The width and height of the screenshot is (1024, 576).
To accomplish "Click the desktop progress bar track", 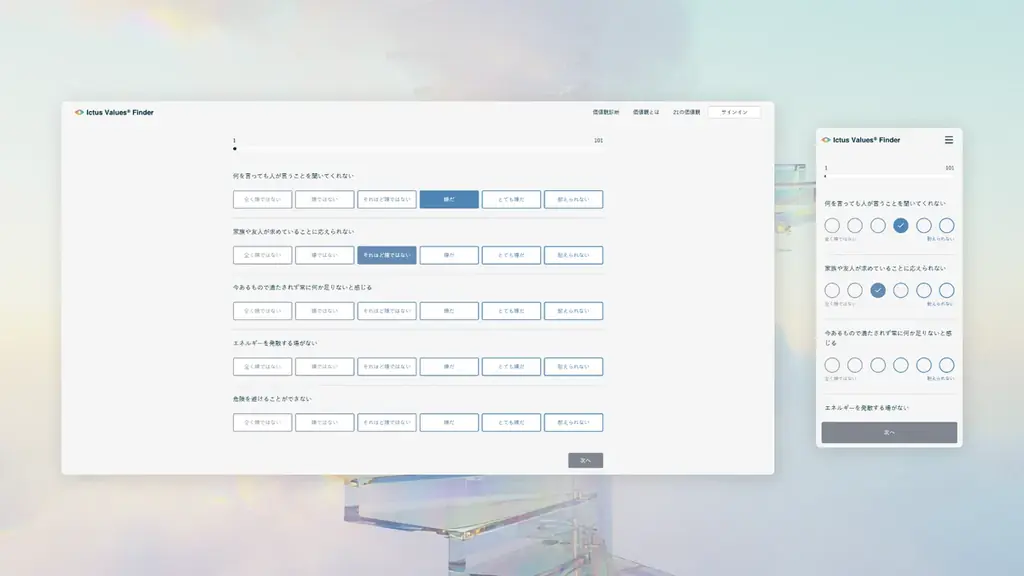I will pos(418,149).
